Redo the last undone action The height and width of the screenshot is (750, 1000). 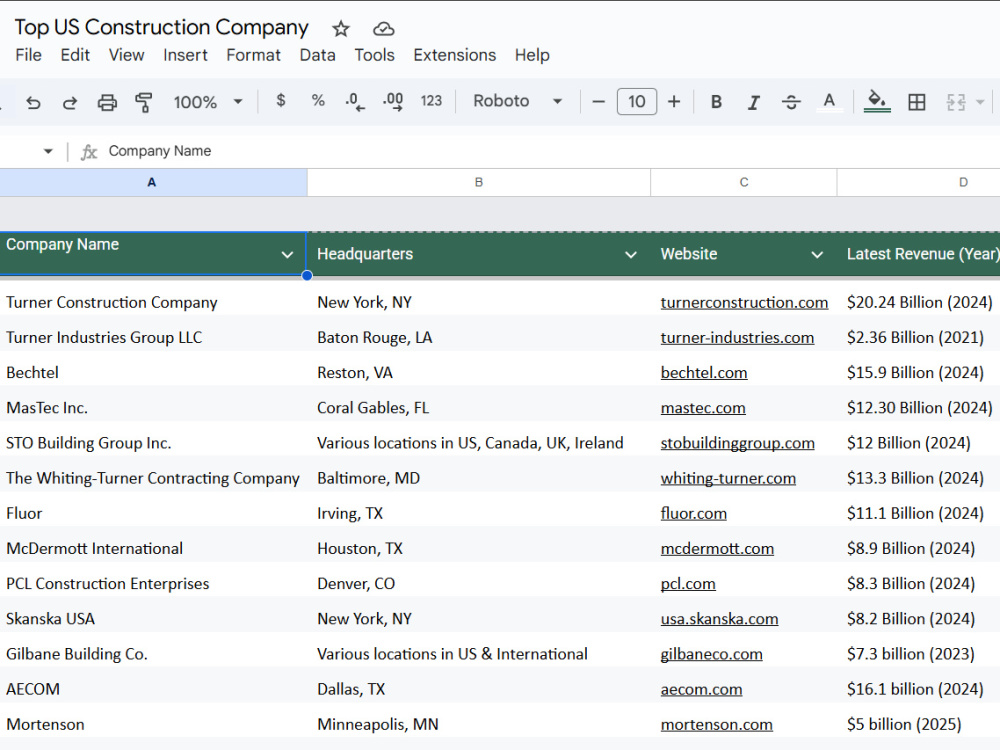(70, 102)
